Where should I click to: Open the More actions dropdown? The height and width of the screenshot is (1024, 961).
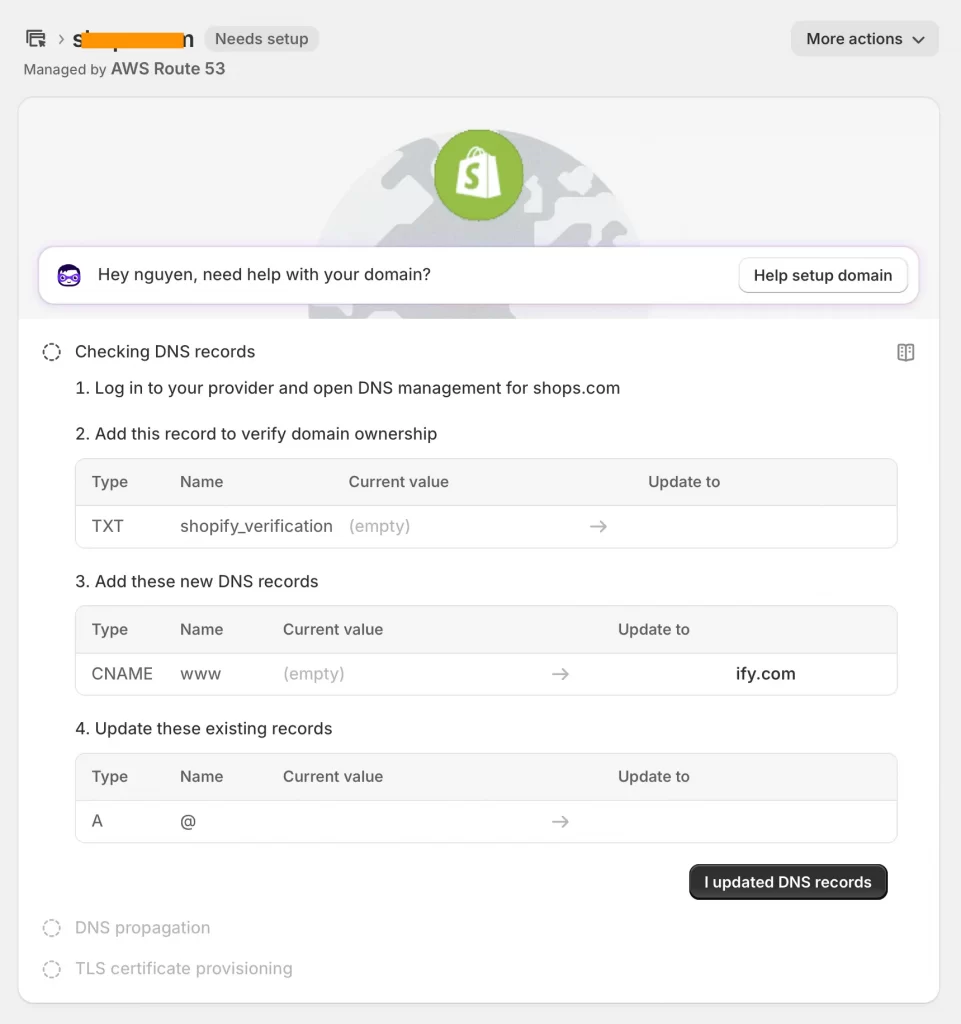point(864,39)
